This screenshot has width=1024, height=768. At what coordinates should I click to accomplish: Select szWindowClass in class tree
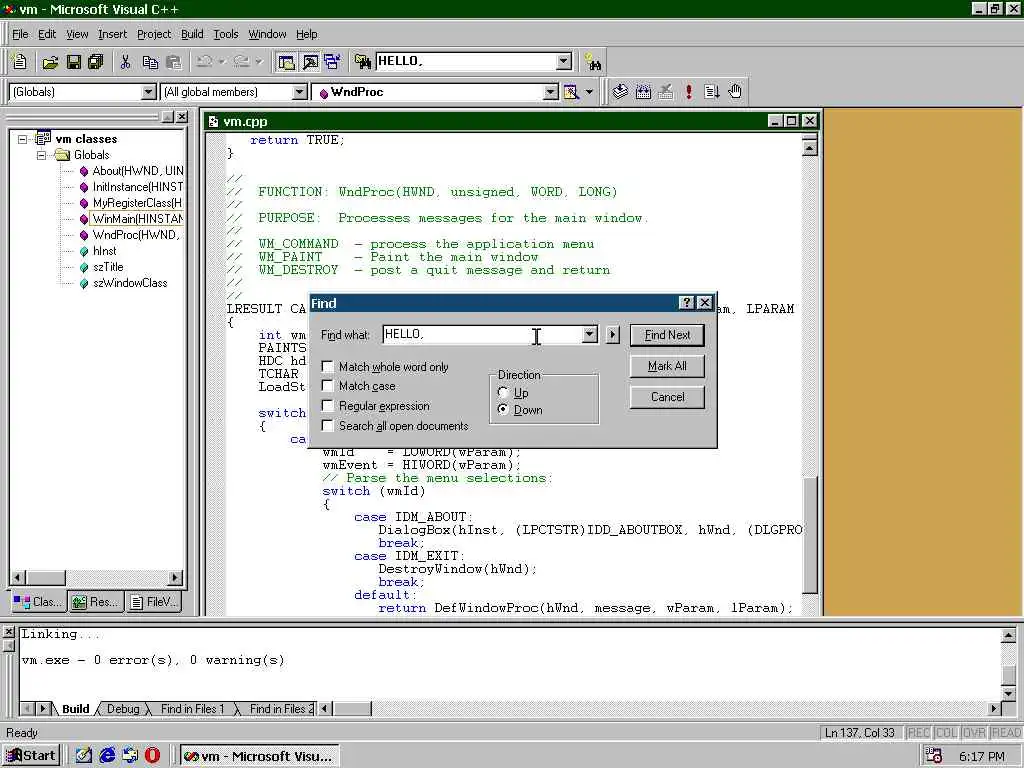point(130,283)
